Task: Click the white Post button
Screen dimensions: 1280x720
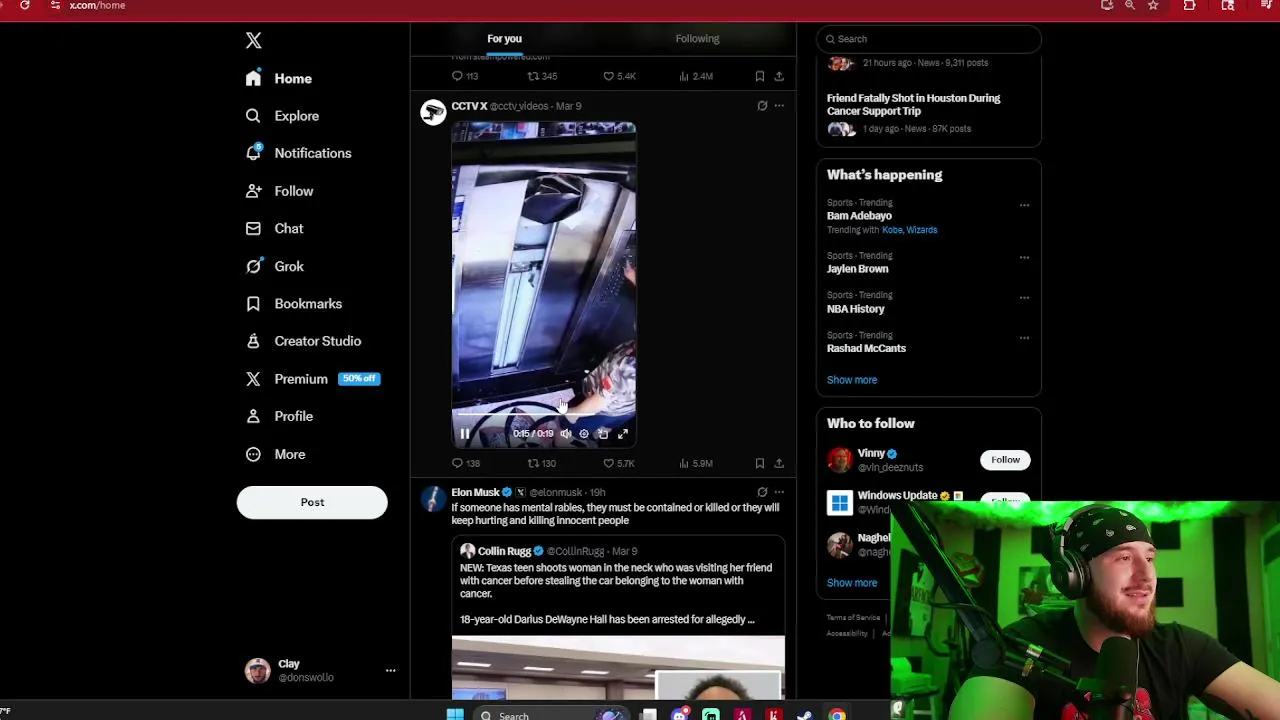Action: [x=312, y=502]
